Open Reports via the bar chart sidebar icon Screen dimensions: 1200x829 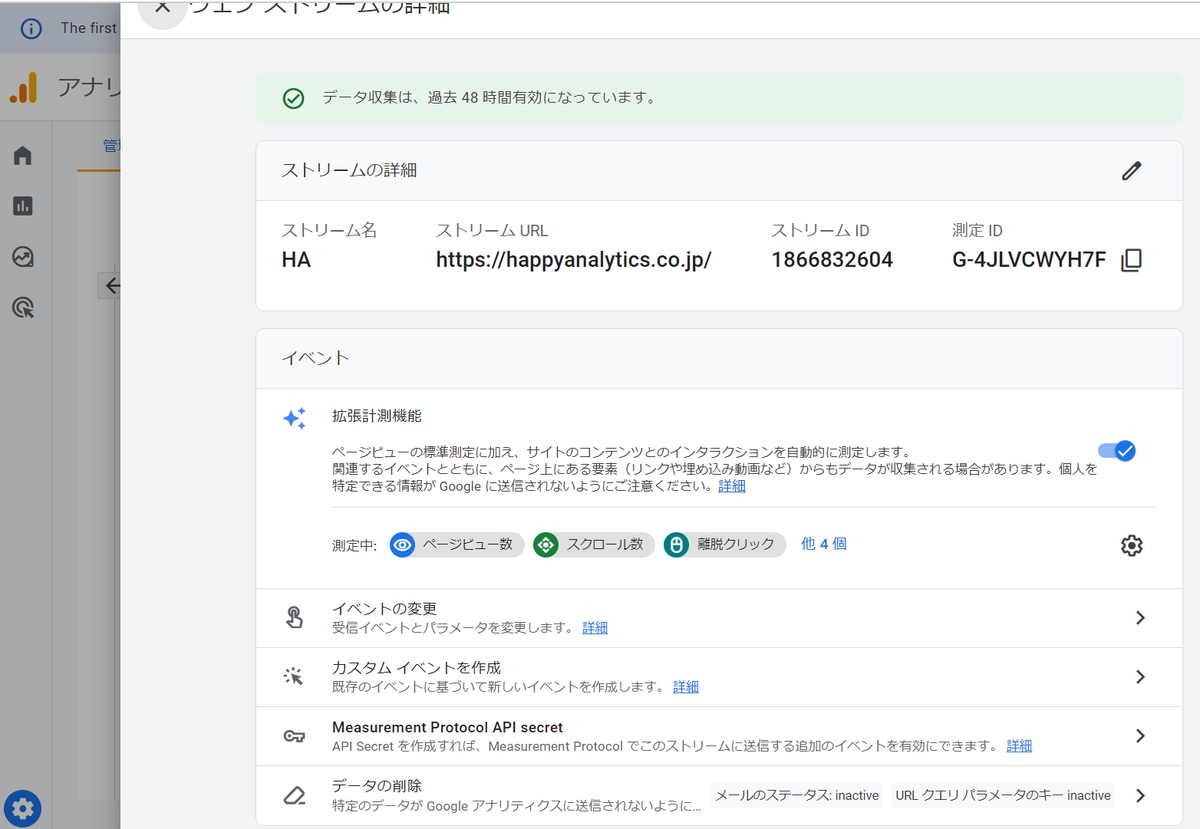pos(23,205)
